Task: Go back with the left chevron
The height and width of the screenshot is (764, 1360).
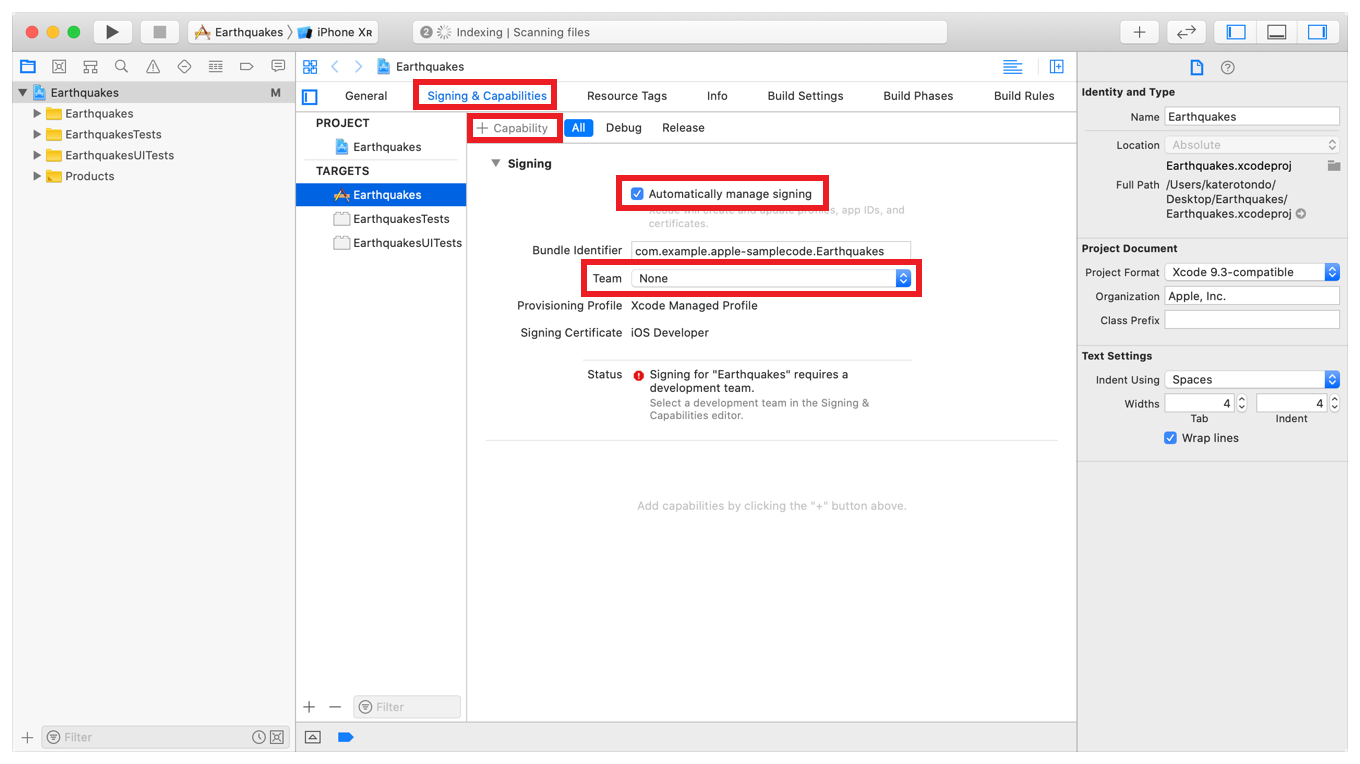Action: (335, 67)
